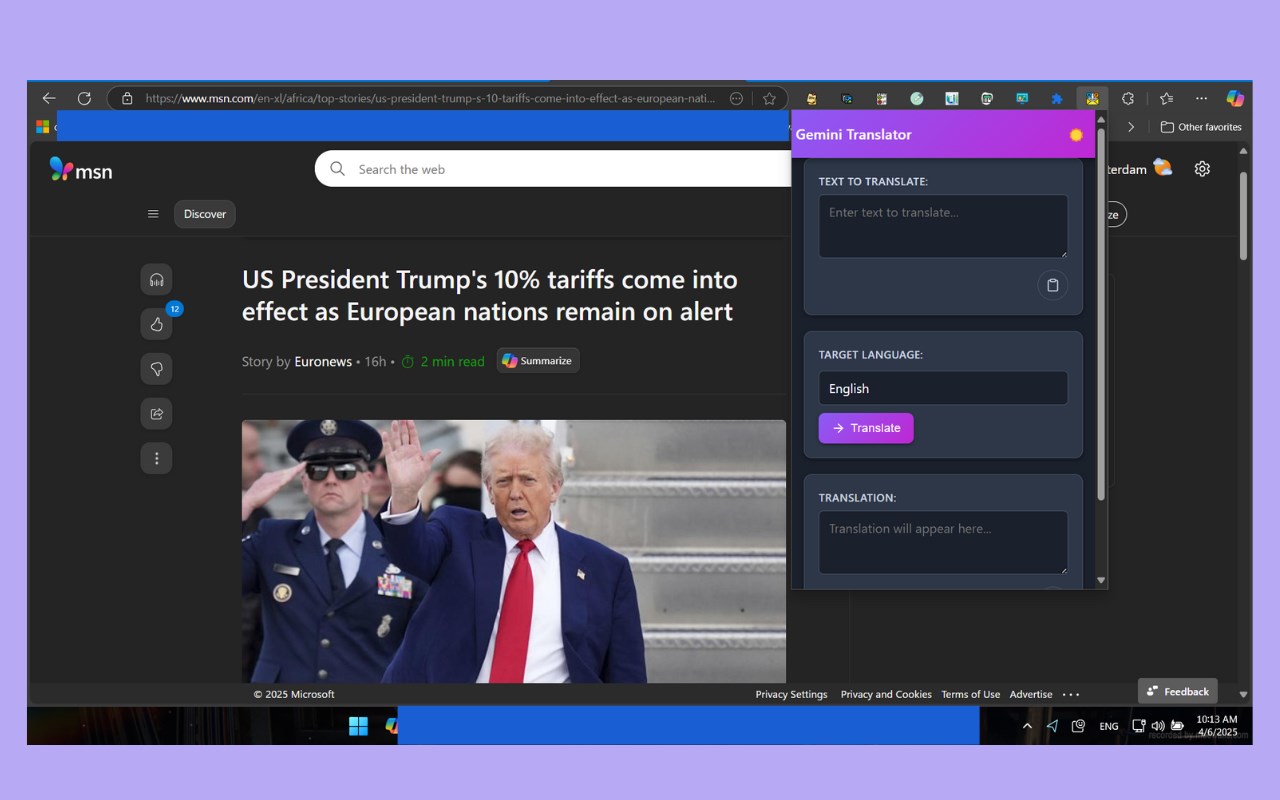Open the Other favorites folder
The width and height of the screenshot is (1280, 800).
click(1201, 127)
